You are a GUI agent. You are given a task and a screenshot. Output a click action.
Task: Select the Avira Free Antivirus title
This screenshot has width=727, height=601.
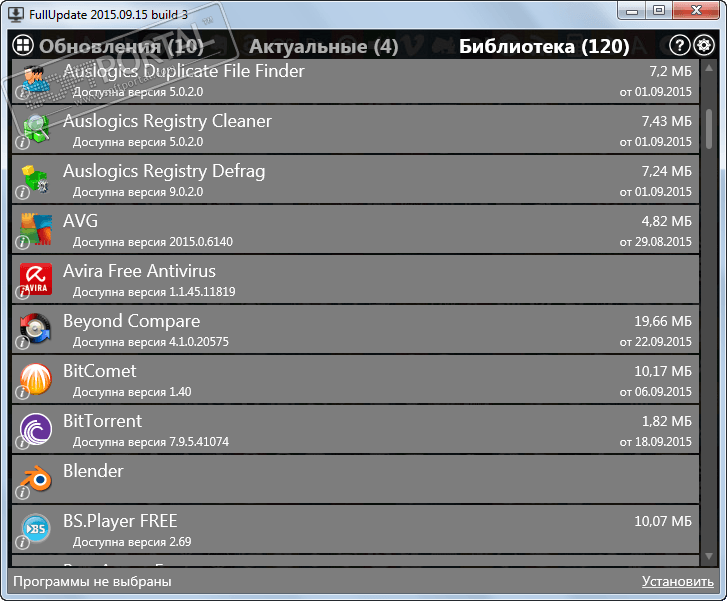140,271
